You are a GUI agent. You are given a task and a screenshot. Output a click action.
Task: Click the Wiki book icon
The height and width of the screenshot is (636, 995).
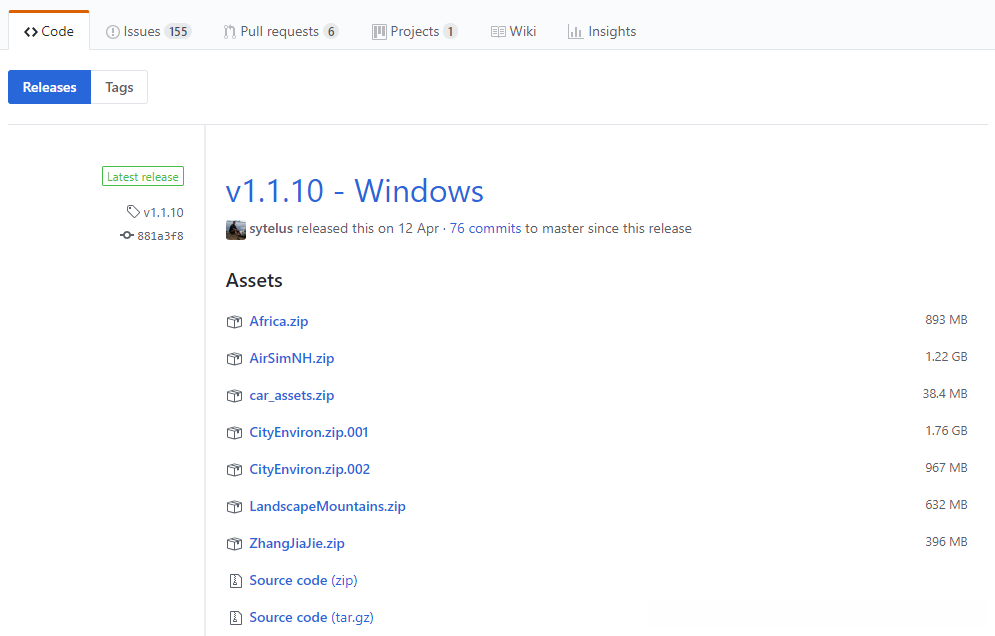tap(498, 32)
